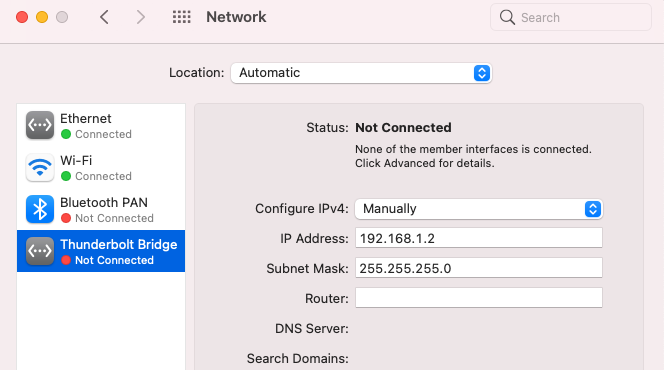Click the Bluetooth PAN icon

click(40, 209)
